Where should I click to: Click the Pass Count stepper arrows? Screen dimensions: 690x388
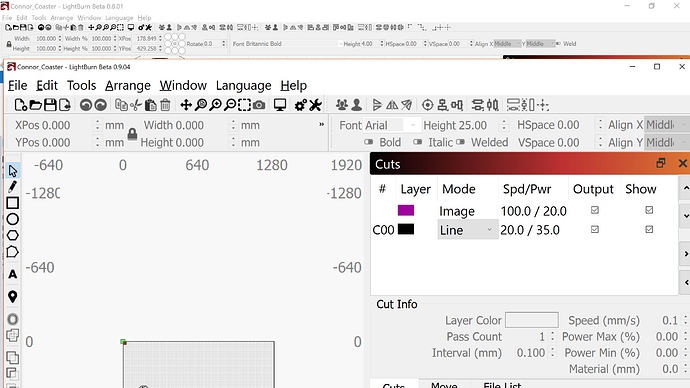pos(552,337)
